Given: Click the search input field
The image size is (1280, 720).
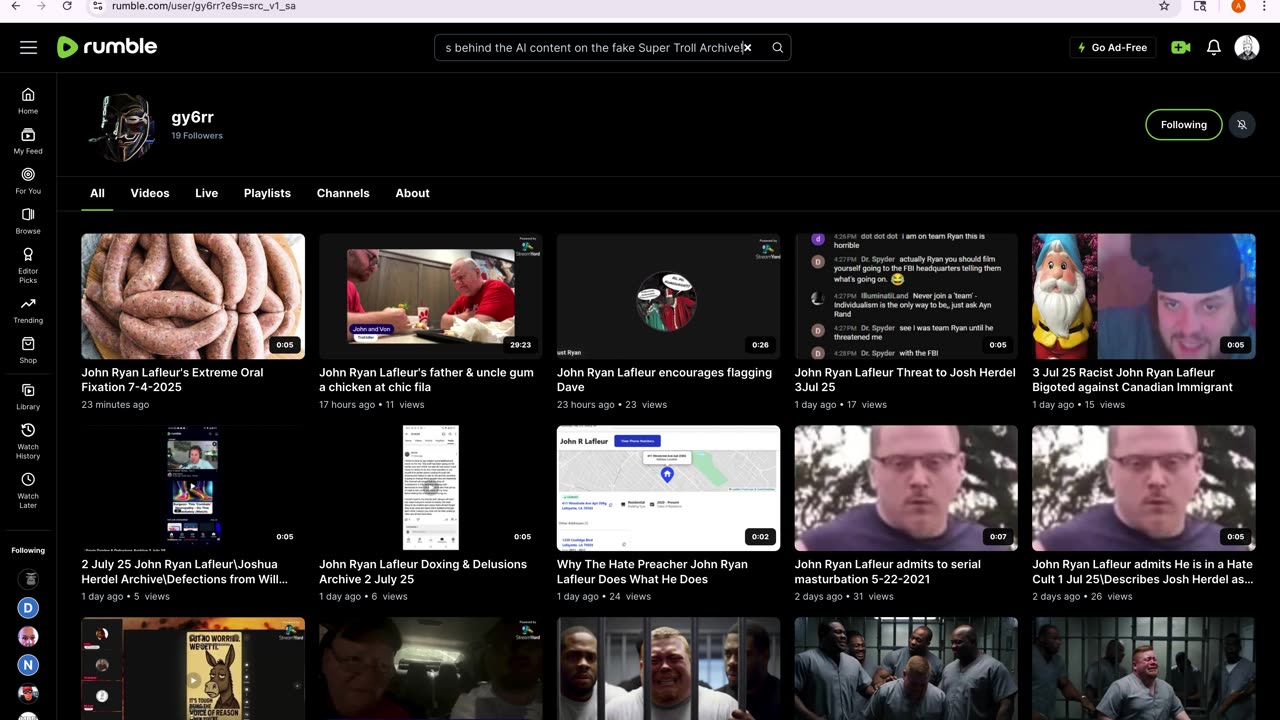Looking at the screenshot, I should [595, 47].
